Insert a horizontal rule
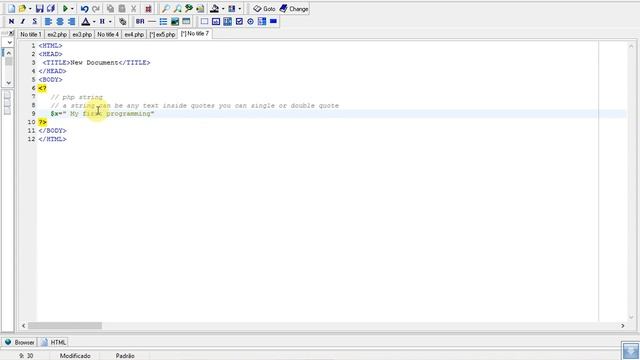The image size is (640, 360). pyautogui.click(x=152, y=21)
